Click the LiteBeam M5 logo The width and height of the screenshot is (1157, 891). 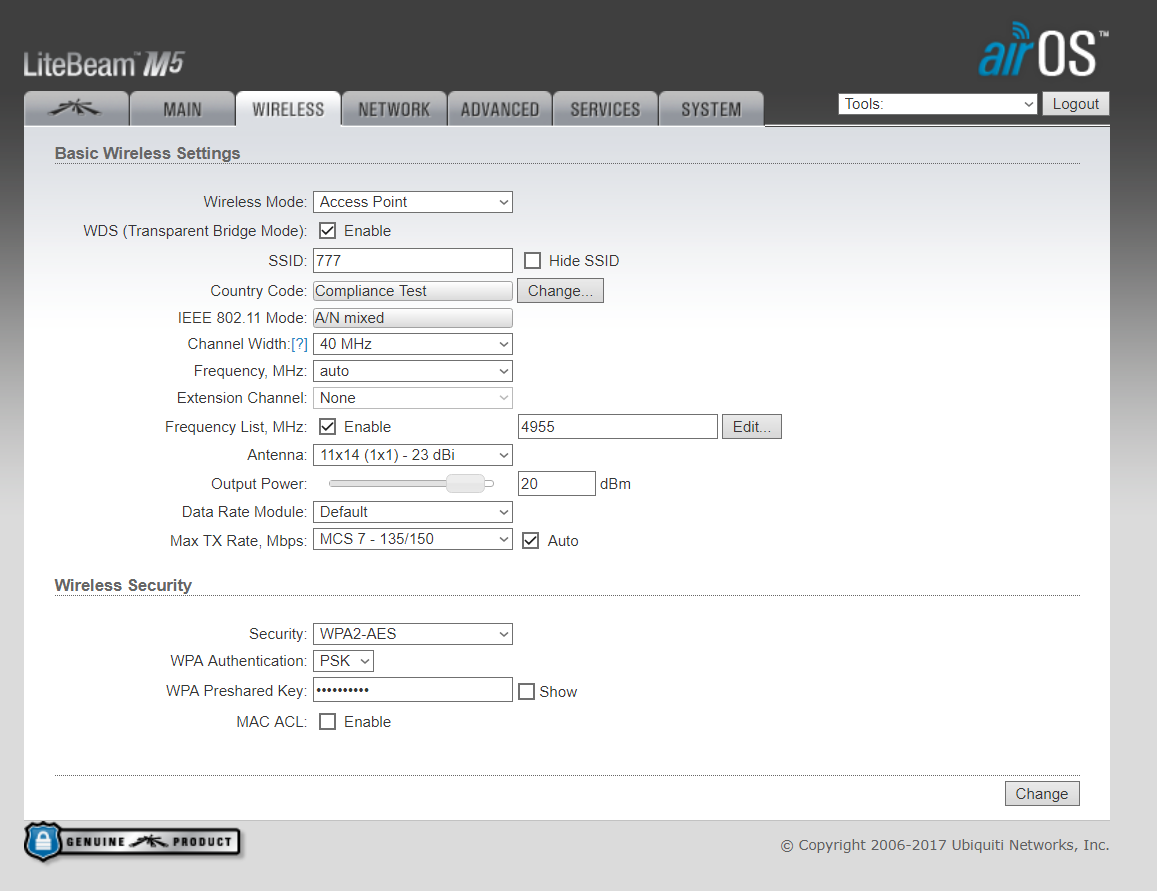click(x=103, y=64)
